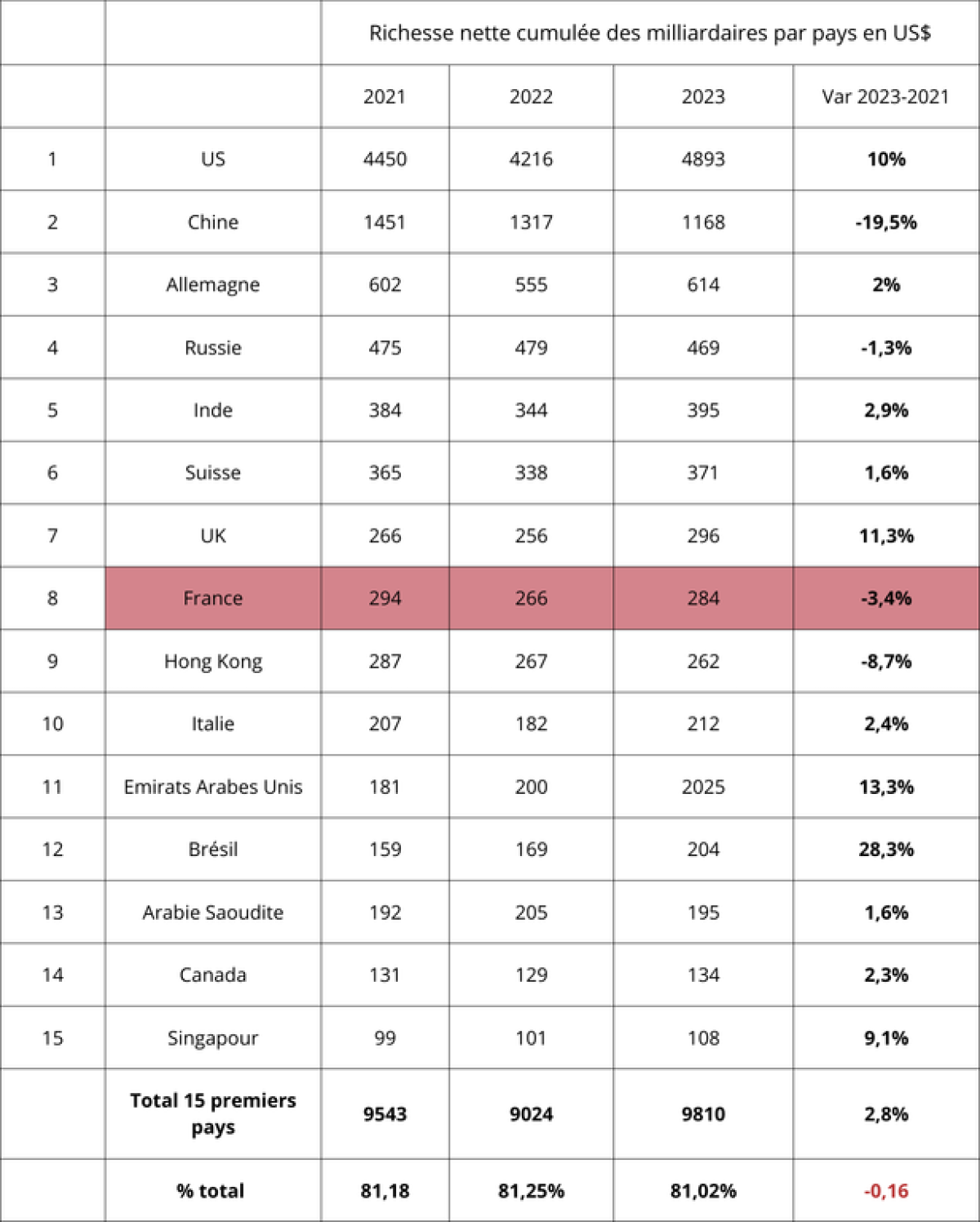This screenshot has width=980, height=1222.
Task: Select the Arabie Saoudite country cell
Action: [213, 912]
